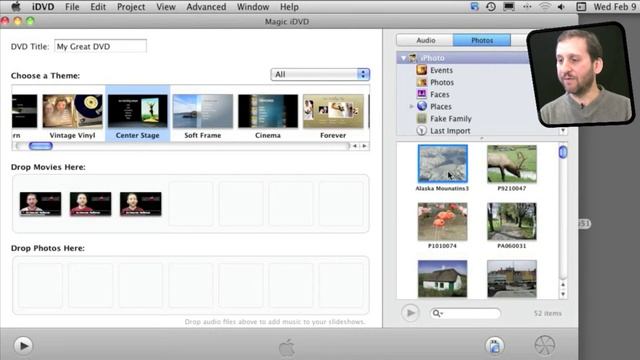Click the magnifier search icon
The width and height of the screenshot is (640, 360).
(437, 313)
